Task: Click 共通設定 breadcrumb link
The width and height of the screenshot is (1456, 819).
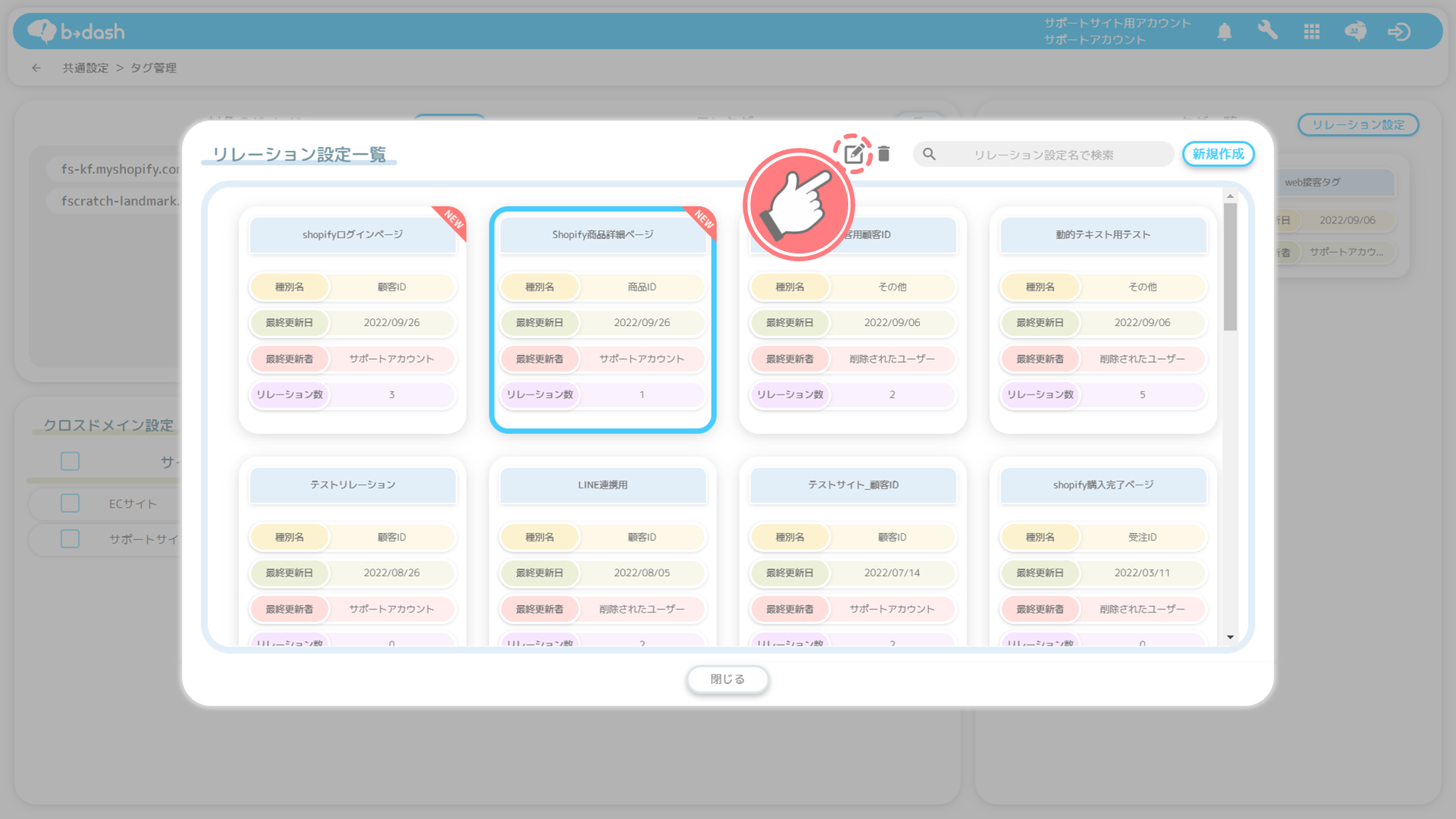Action: pos(86,68)
